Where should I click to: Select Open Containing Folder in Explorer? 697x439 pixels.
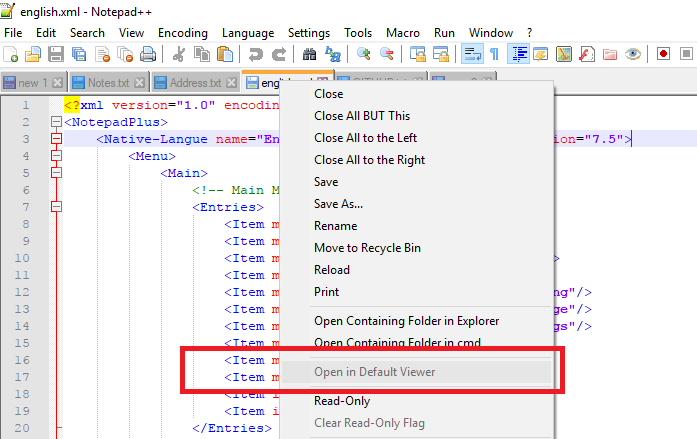[x=417, y=321]
